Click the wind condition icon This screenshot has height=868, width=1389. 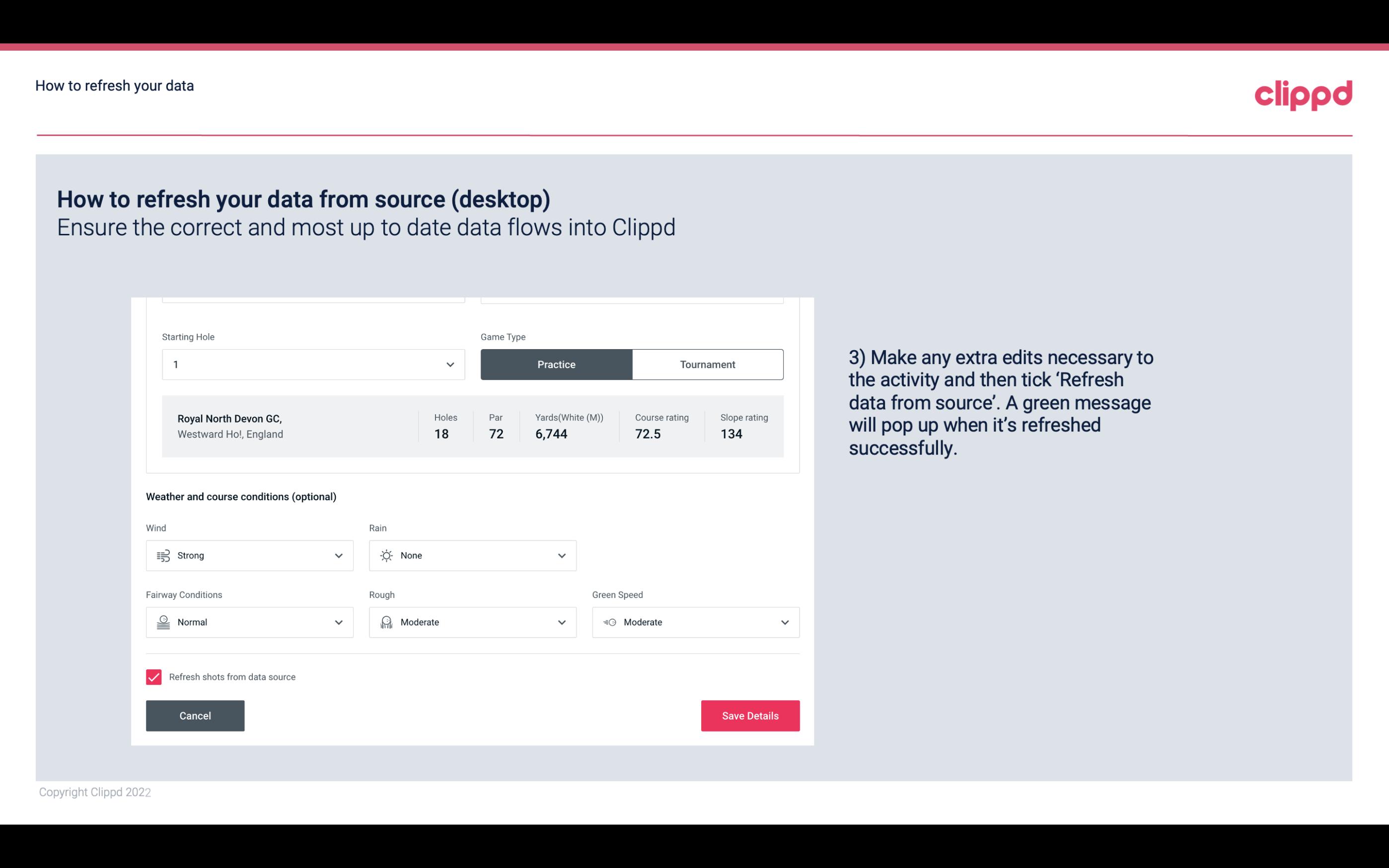[163, 555]
